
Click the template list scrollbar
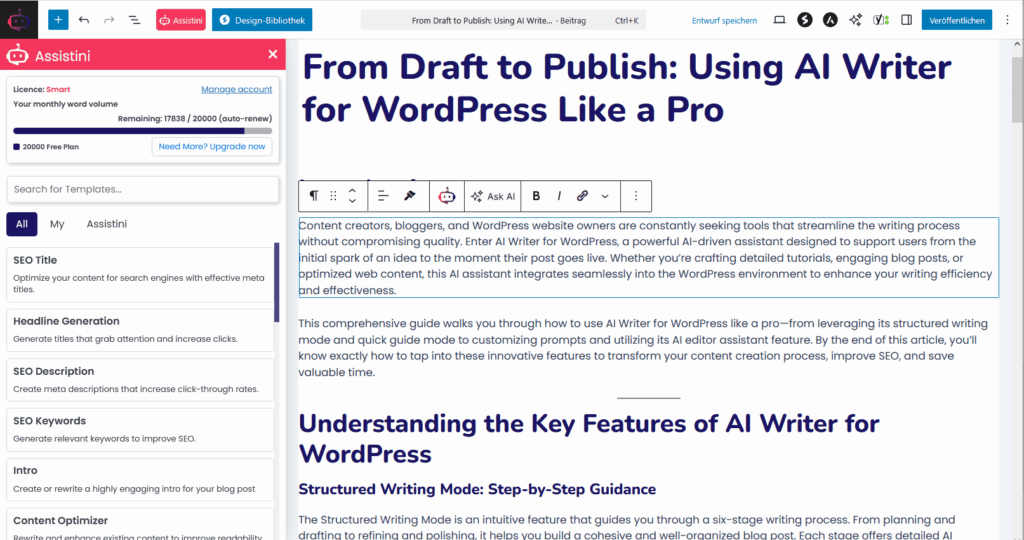click(277, 282)
